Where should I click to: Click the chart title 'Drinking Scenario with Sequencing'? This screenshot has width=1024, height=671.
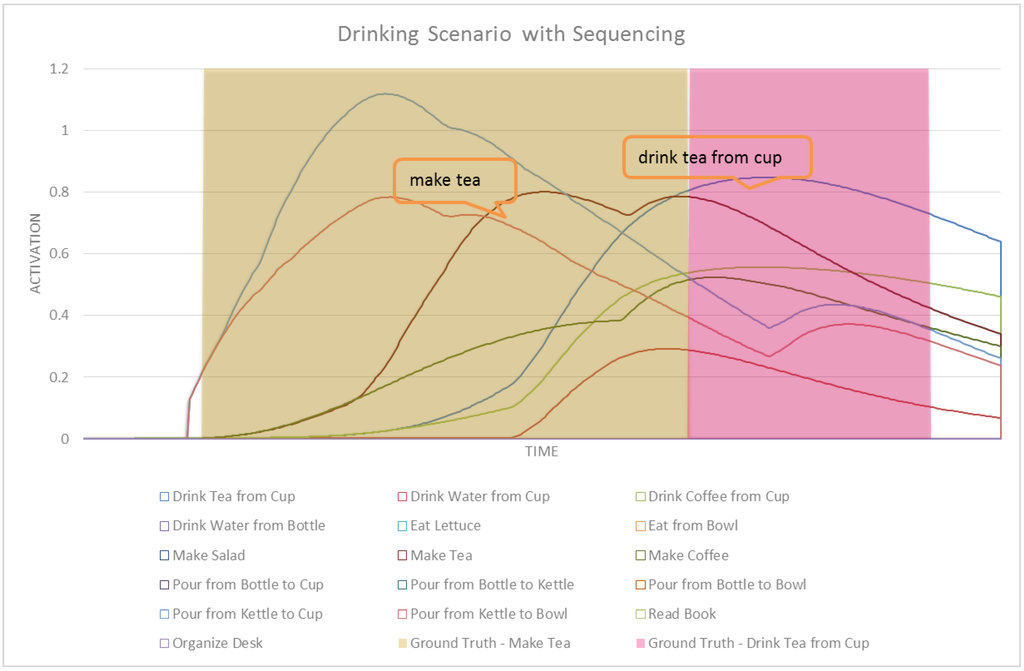click(x=511, y=34)
